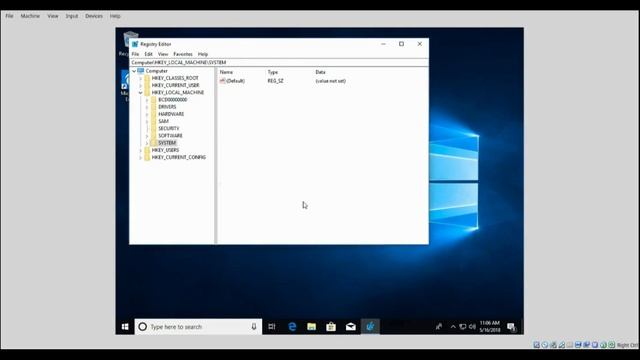The width and height of the screenshot is (640, 360).
Task: Expand the BCD00000000 subkey
Action: pyautogui.click(x=147, y=100)
